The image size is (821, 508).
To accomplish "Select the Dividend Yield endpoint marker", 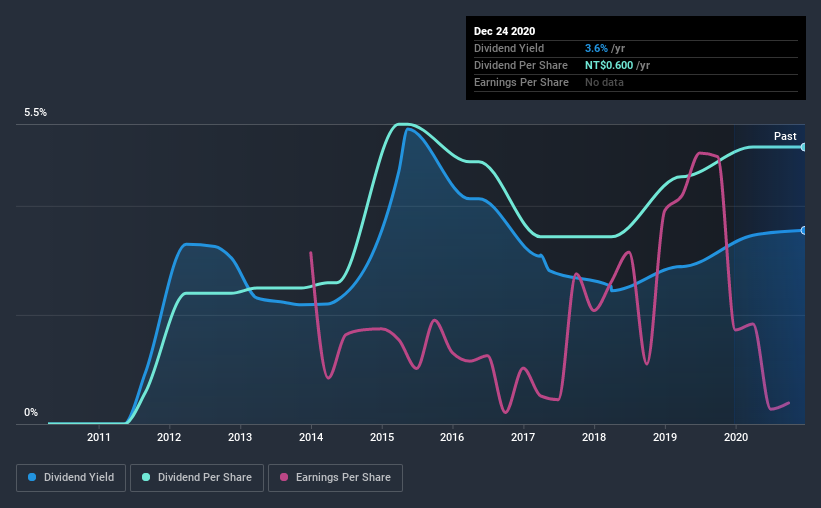I will tap(803, 230).
